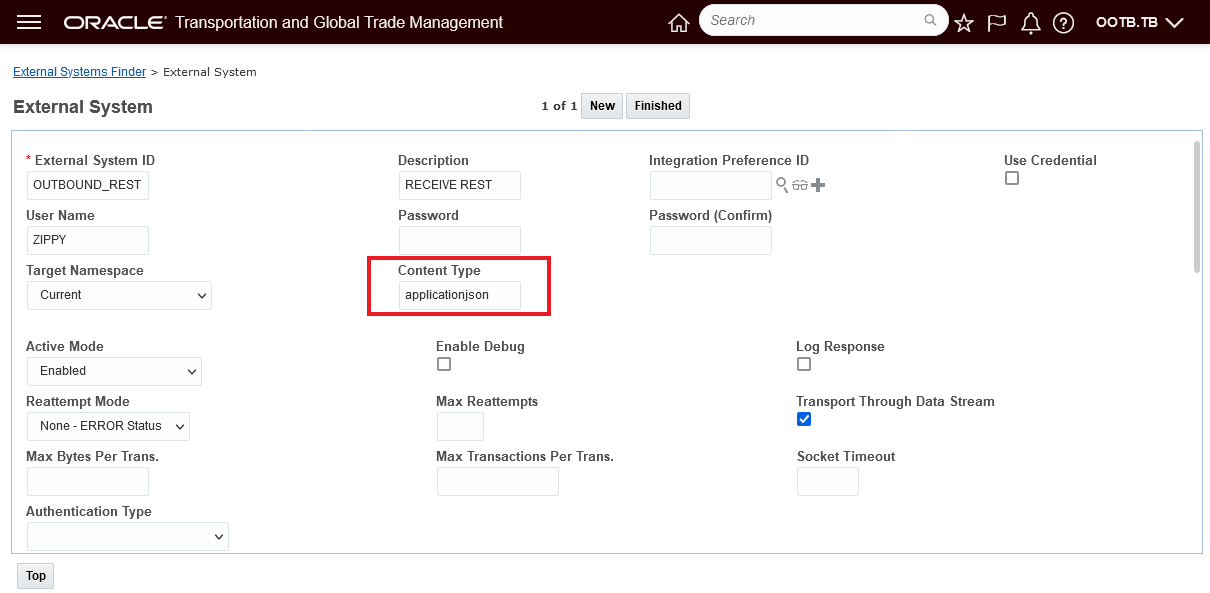View Integration Preference ID with glasses icon
Image resolution: width=1210 pixels, height=593 pixels.
click(800, 185)
